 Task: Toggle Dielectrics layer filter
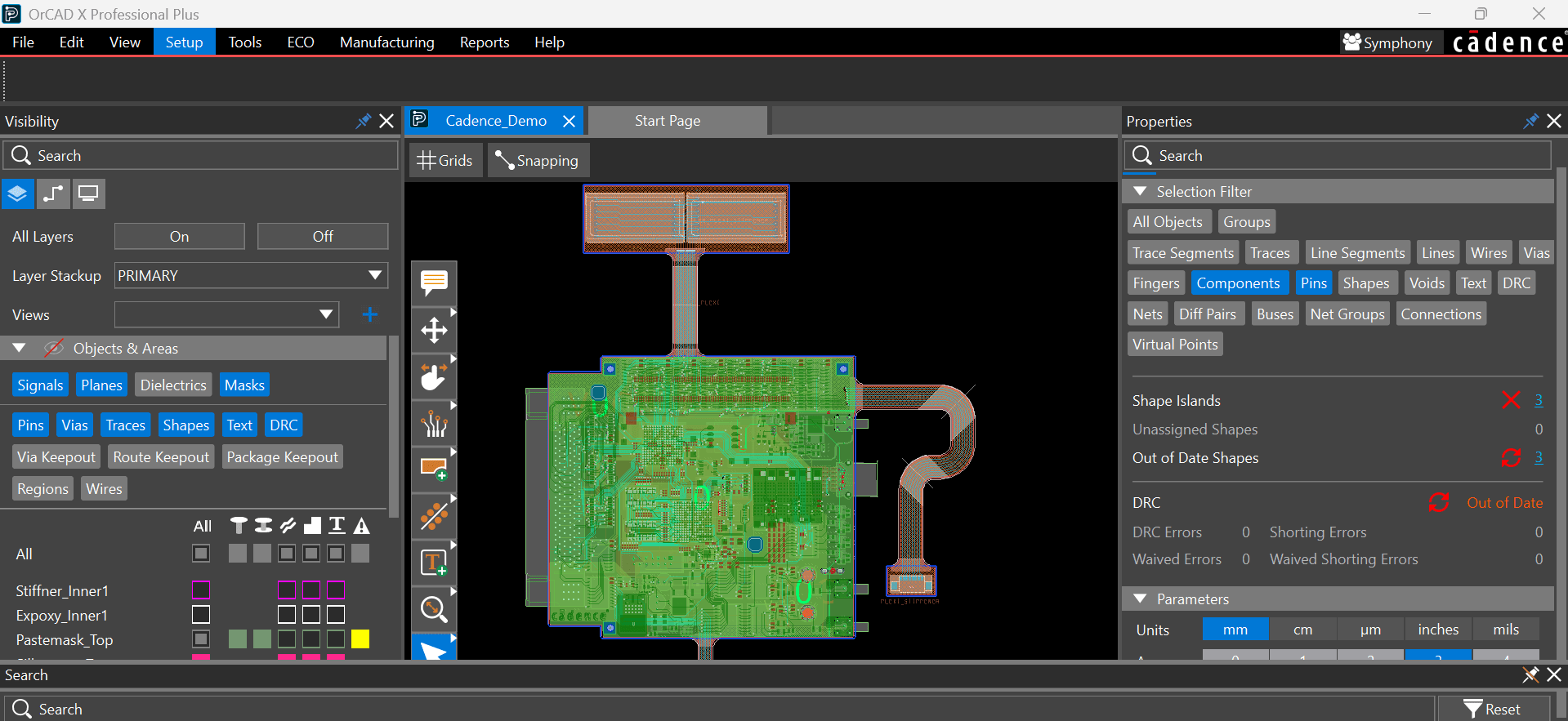(173, 385)
